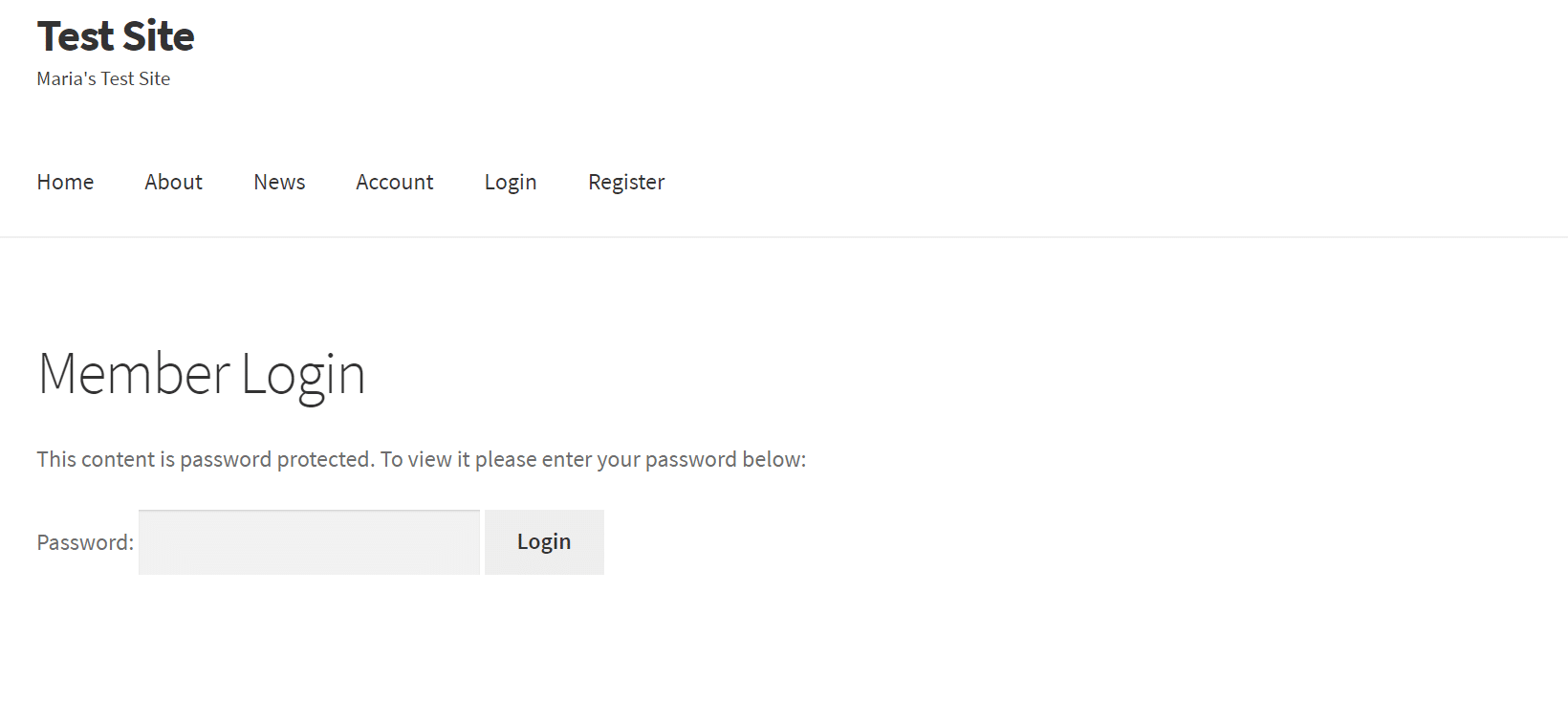Select the About navigation link
This screenshot has height=702, width=1568.
(173, 182)
